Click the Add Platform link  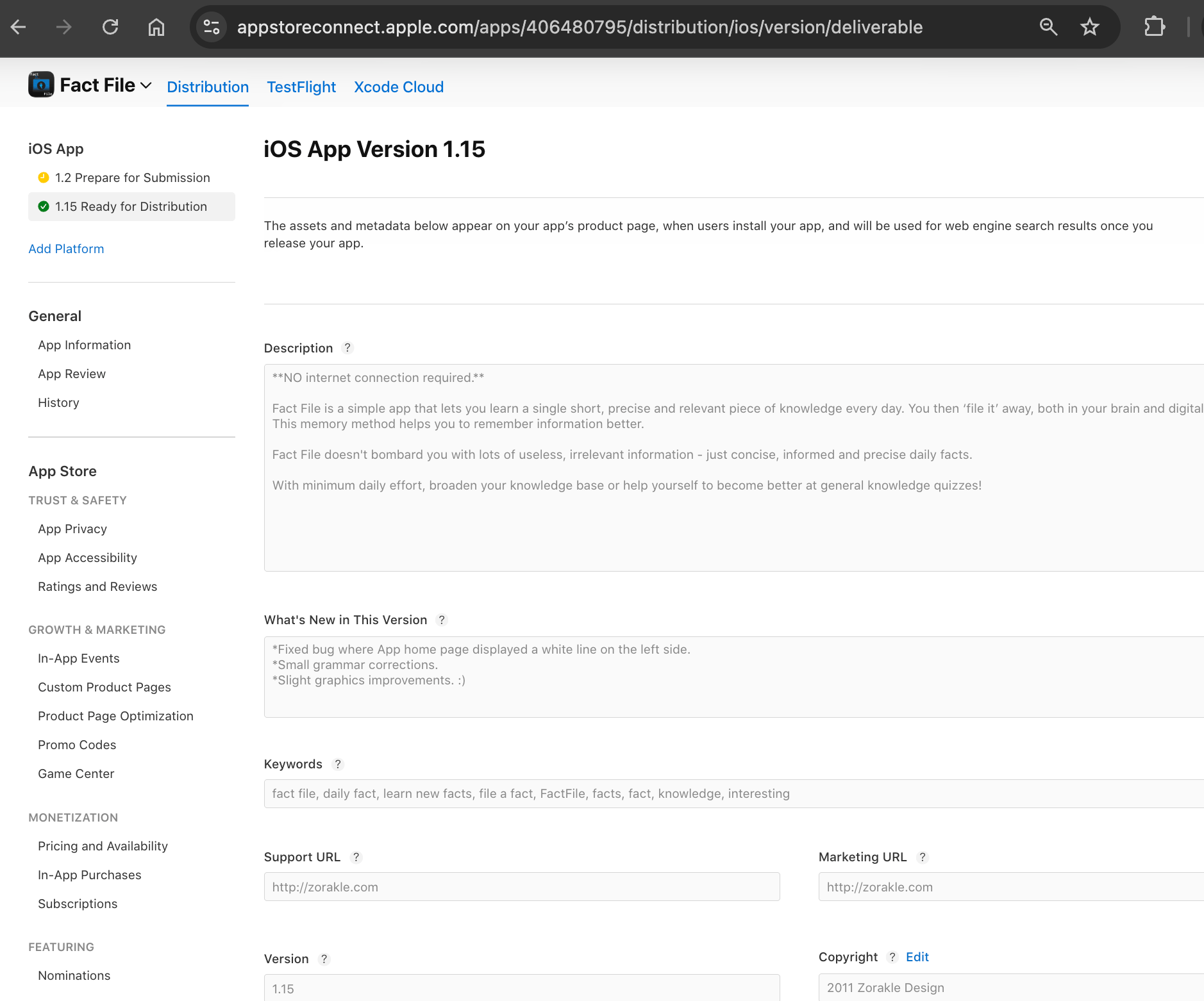tap(66, 249)
